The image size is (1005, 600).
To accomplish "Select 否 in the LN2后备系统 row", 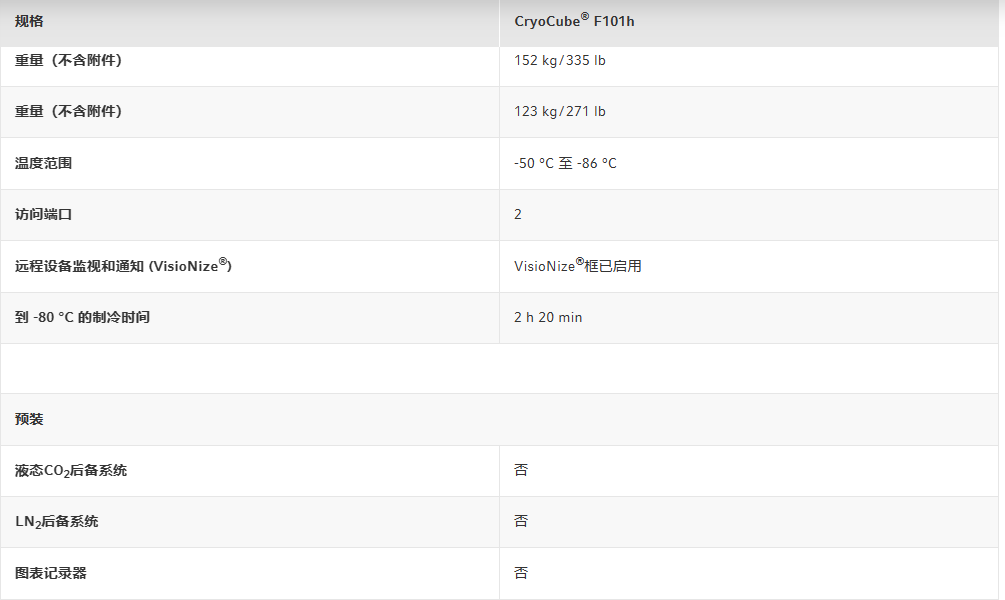I will (521, 521).
